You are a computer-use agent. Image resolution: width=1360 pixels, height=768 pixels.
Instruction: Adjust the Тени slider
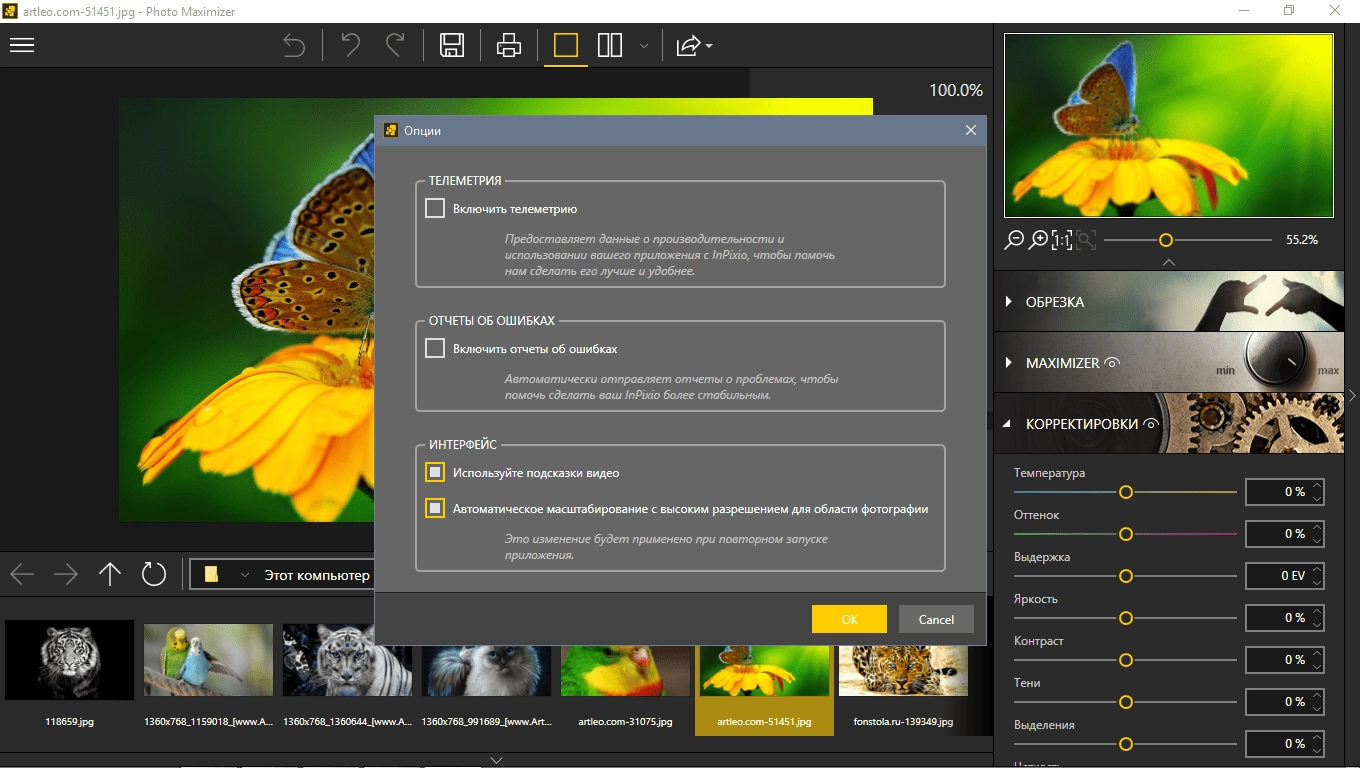pos(1126,702)
